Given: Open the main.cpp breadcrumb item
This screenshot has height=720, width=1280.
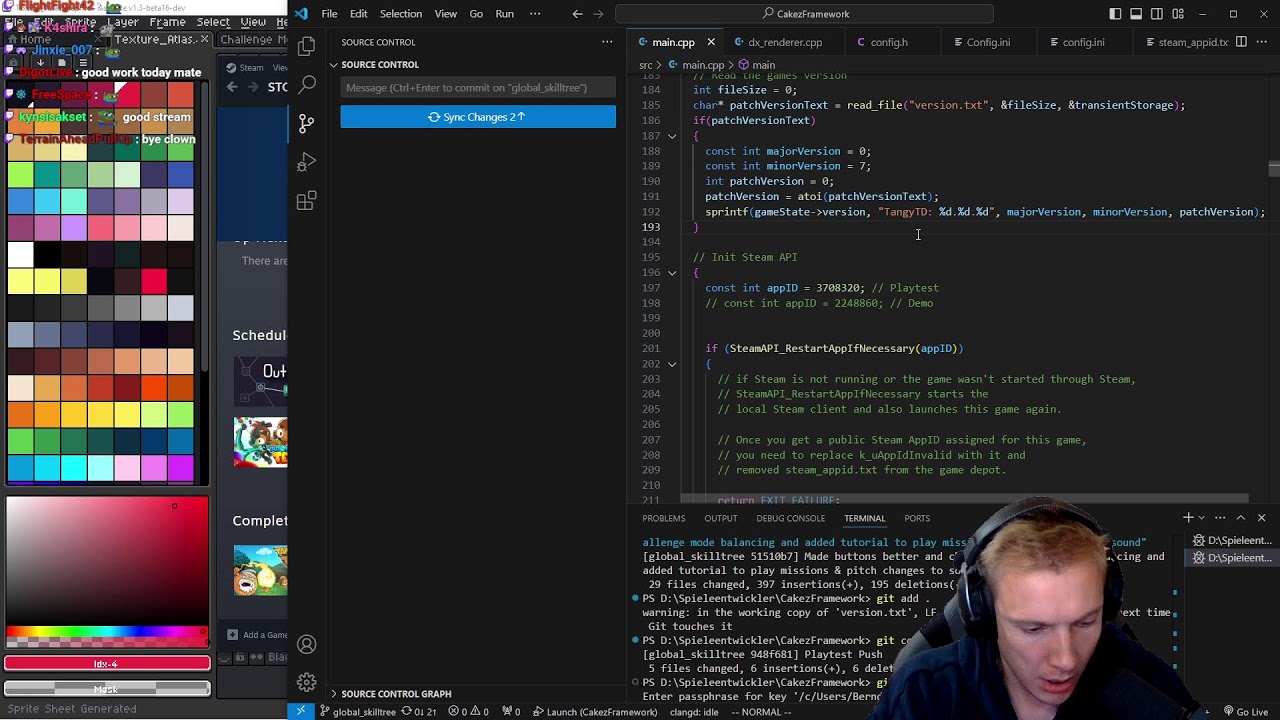Looking at the screenshot, I should 695,65.
